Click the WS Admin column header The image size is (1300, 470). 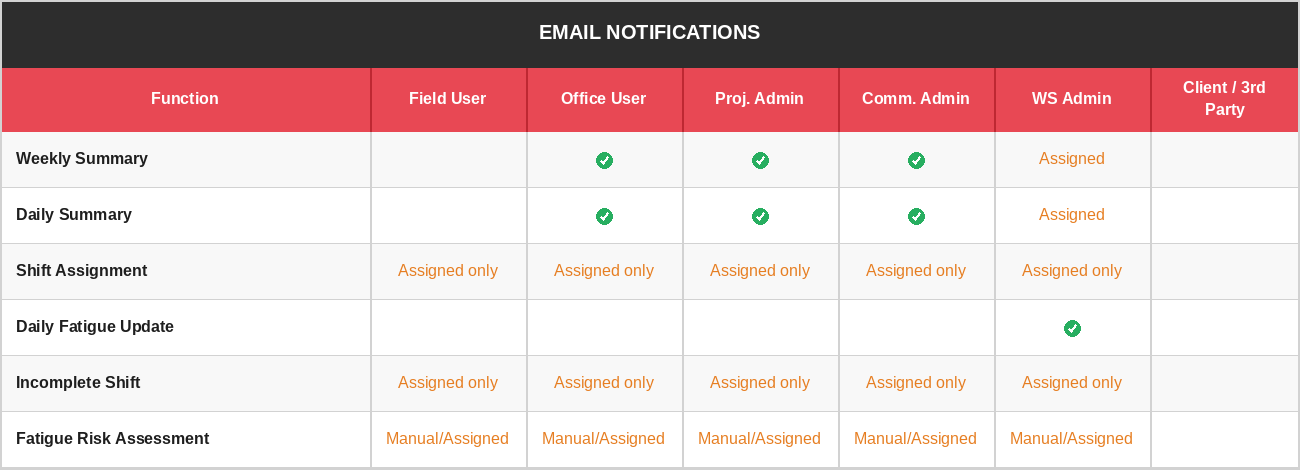tap(1071, 98)
